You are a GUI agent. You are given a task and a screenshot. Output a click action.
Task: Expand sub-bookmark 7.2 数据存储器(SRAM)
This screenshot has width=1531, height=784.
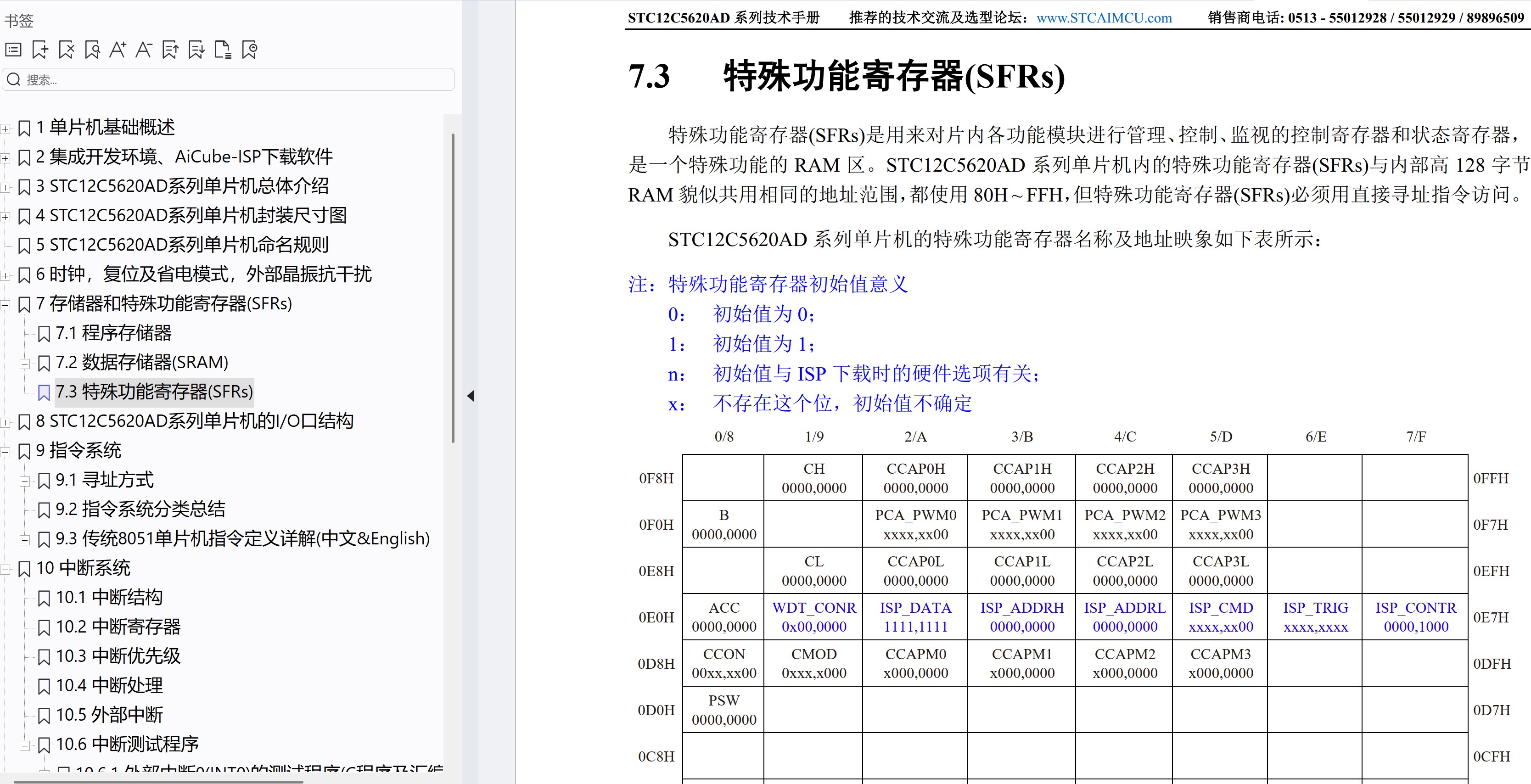[24, 364]
